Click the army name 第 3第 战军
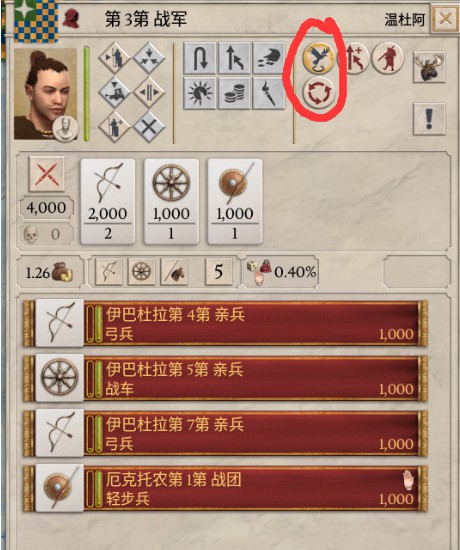The width and height of the screenshot is (460, 550). 146,19
